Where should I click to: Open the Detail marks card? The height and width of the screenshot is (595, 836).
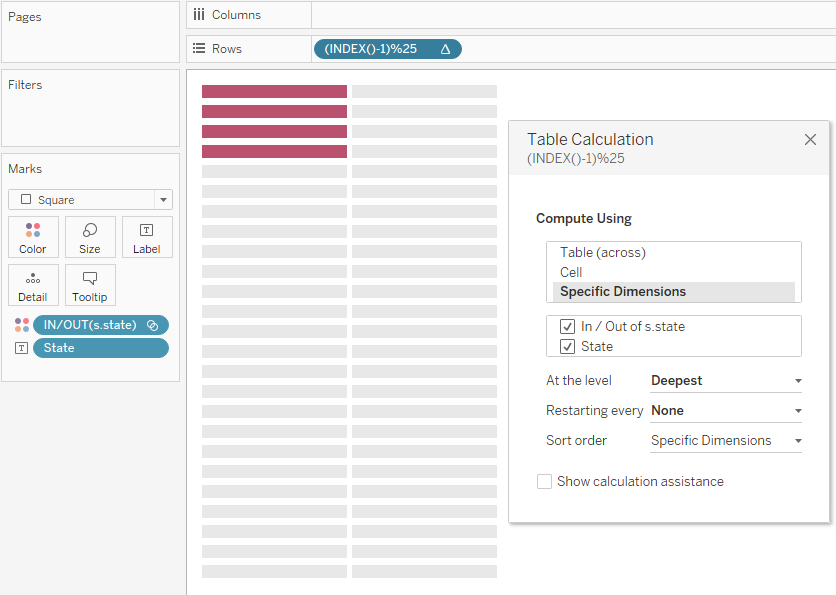[x=33, y=285]
